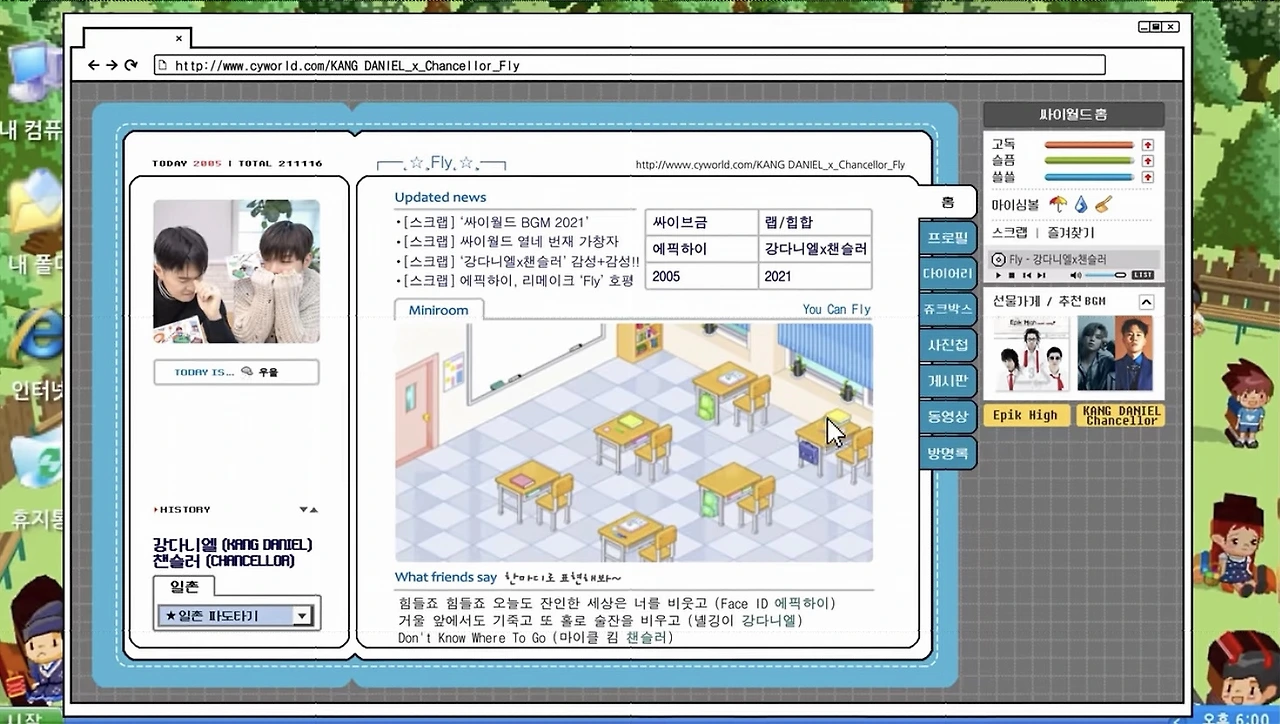The image size is (1280, 724).
Task: Adjust the BGM volume slider
Action: 1106,275
